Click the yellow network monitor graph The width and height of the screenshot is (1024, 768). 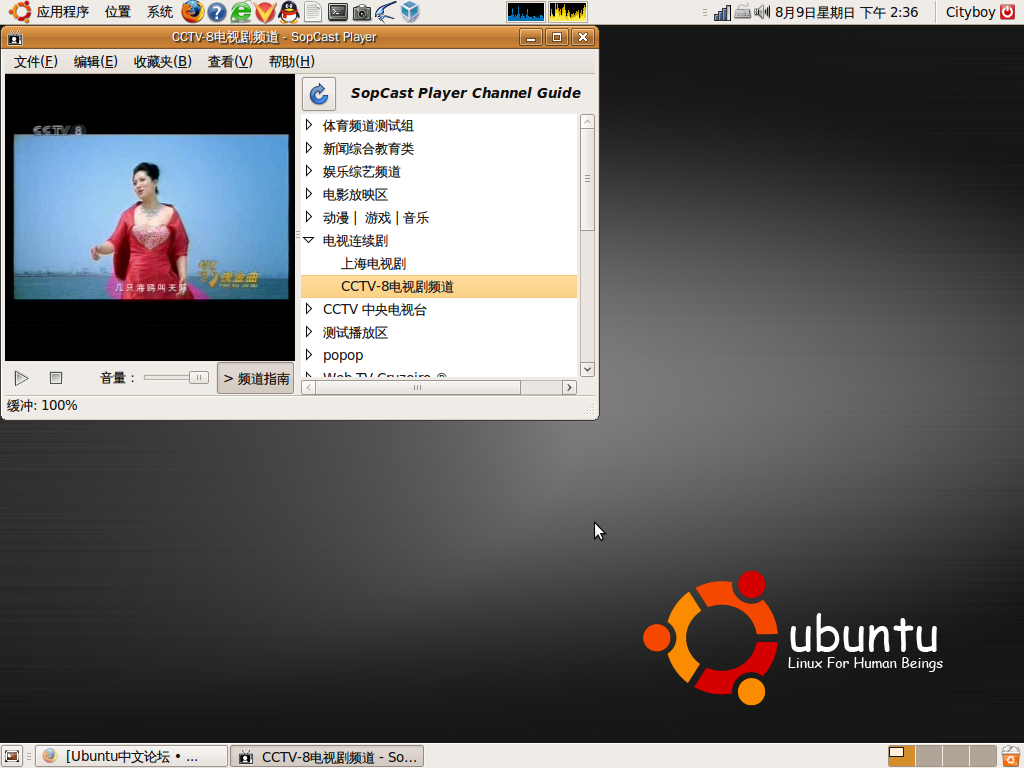(568, 12)
